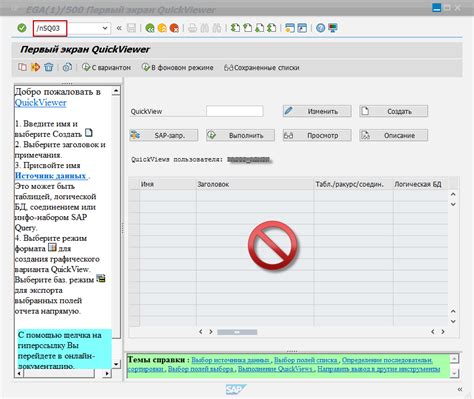Click the green checkmark Enter icon
Image resolution: width=474 pixels, height=399 pixels.
tap(22, 28)
